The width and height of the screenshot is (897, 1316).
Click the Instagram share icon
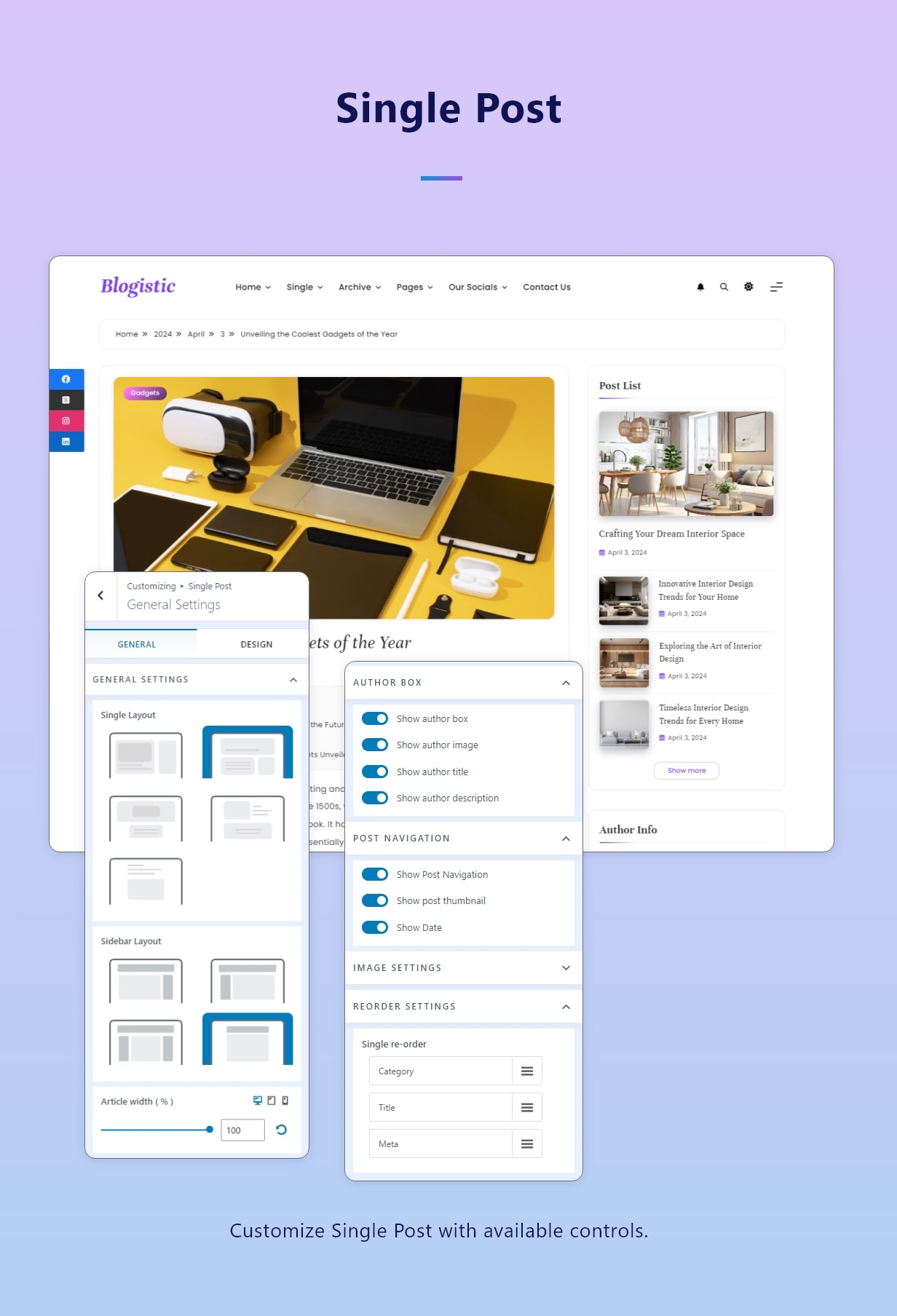click(66, 421)
